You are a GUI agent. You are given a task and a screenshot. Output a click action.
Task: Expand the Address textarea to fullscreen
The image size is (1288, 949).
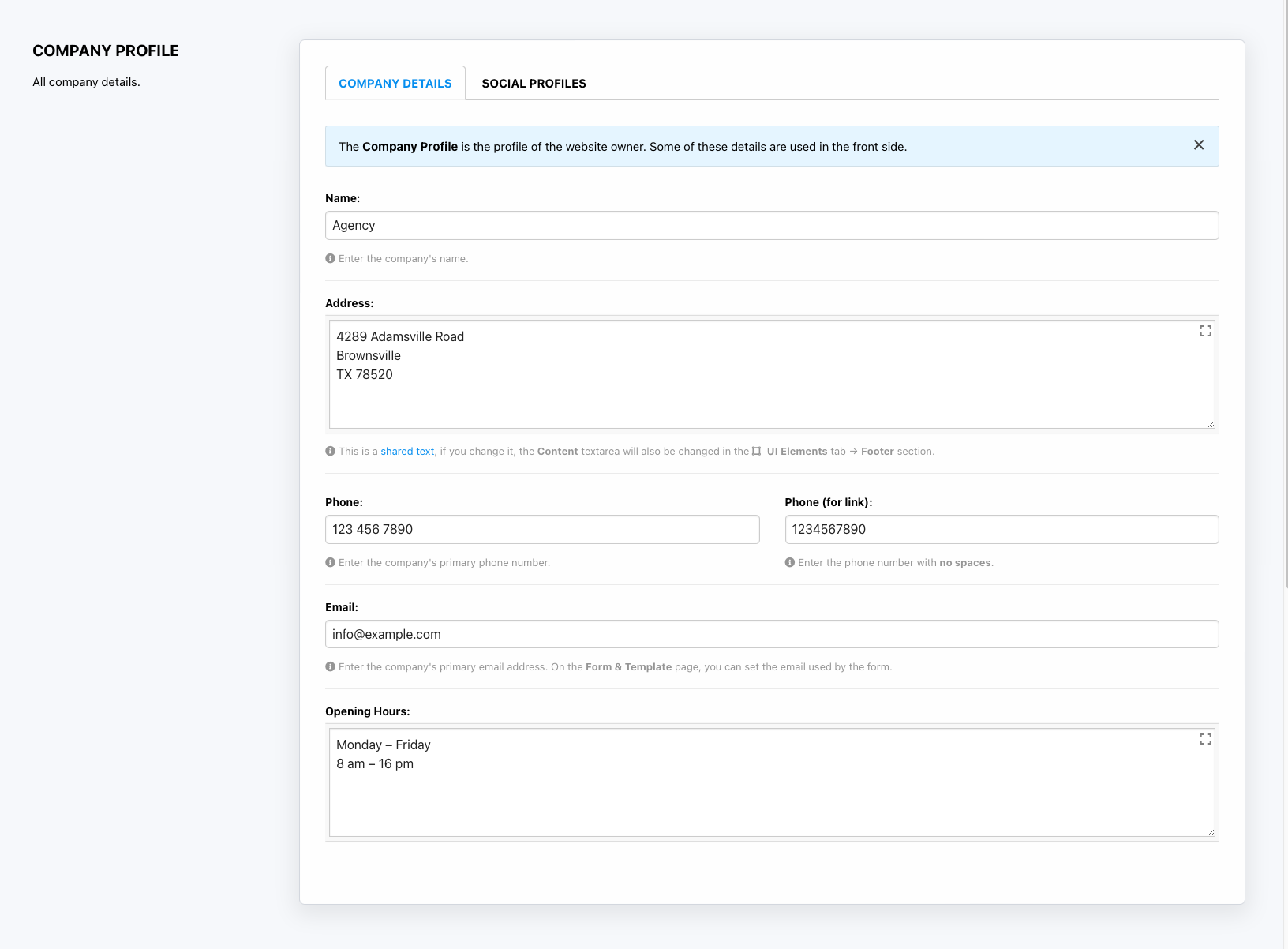point(1205,331)
